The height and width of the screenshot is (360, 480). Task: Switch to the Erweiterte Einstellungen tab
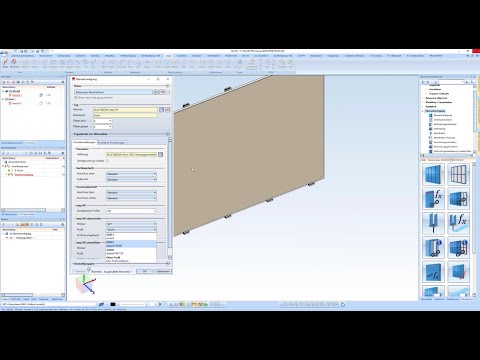pyautogui.click(x=112, y=142)
